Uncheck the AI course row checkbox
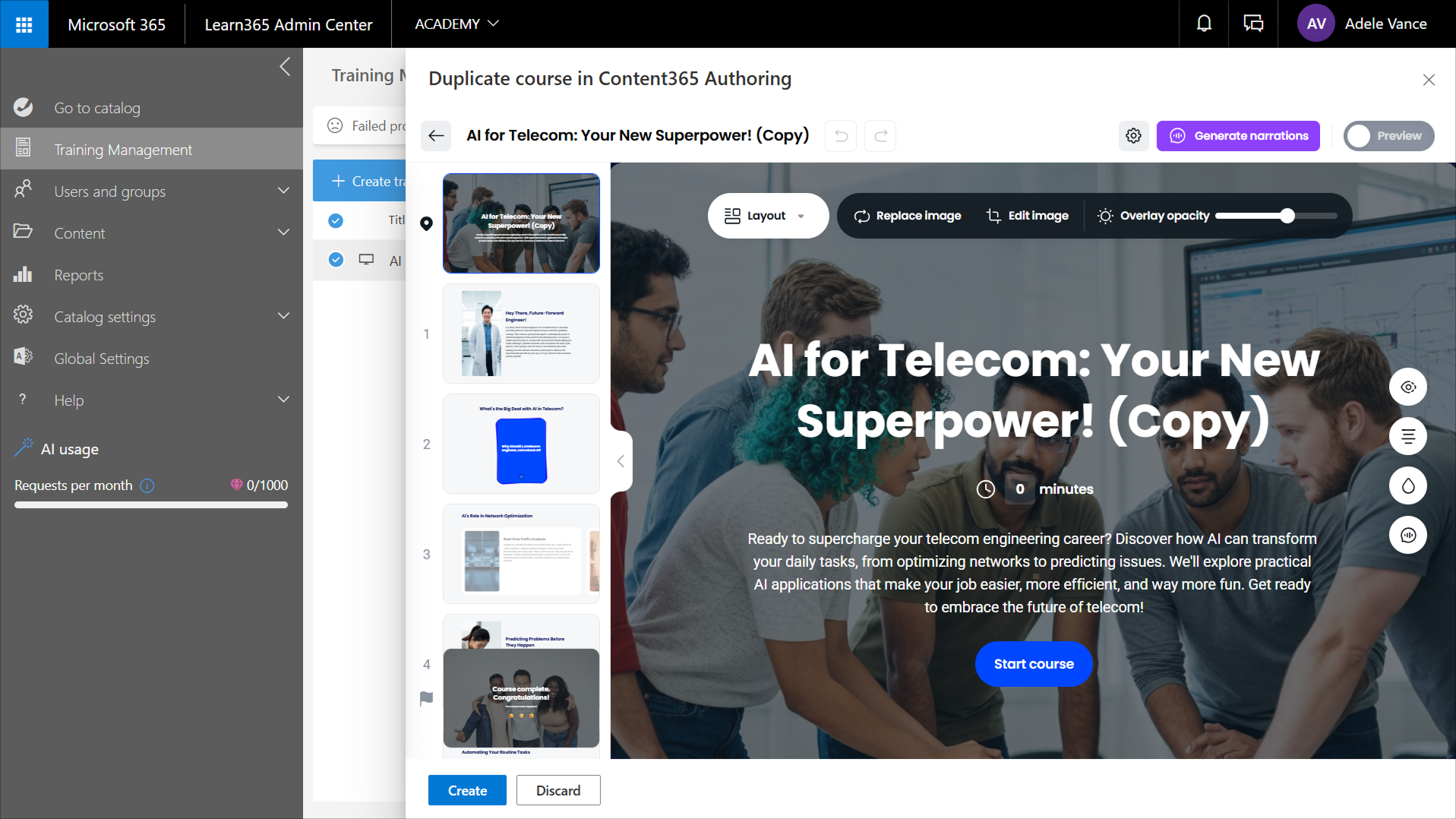1456x819 pixels. click(336, 260)
